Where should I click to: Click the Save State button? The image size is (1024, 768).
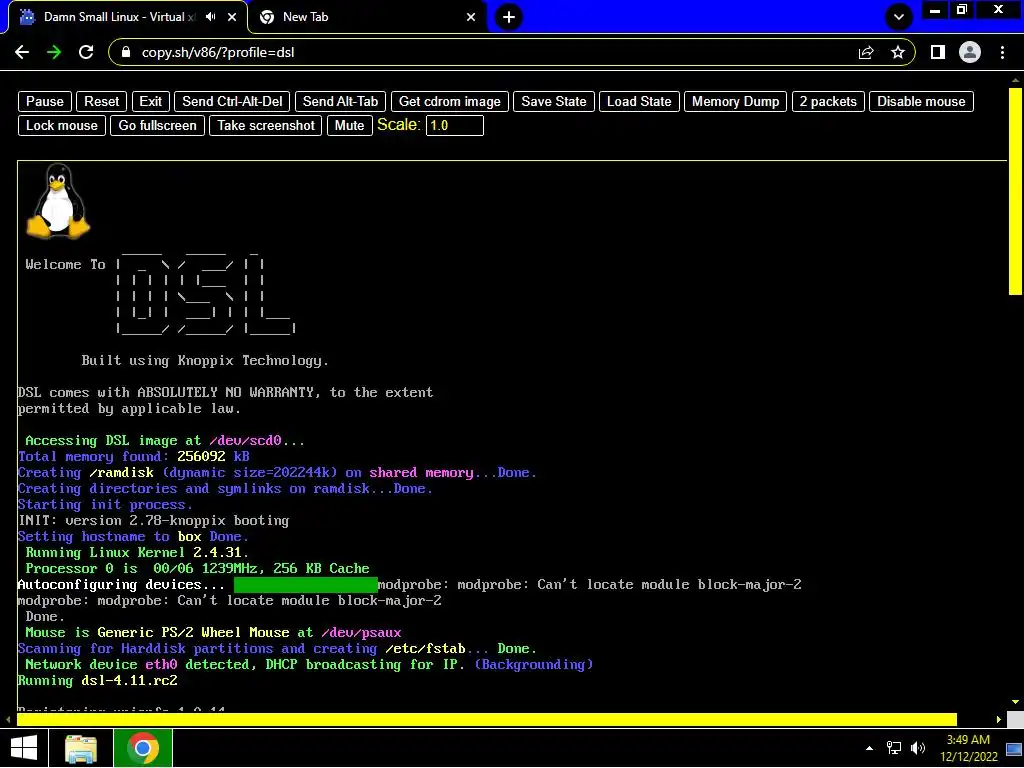pos(553,101)
